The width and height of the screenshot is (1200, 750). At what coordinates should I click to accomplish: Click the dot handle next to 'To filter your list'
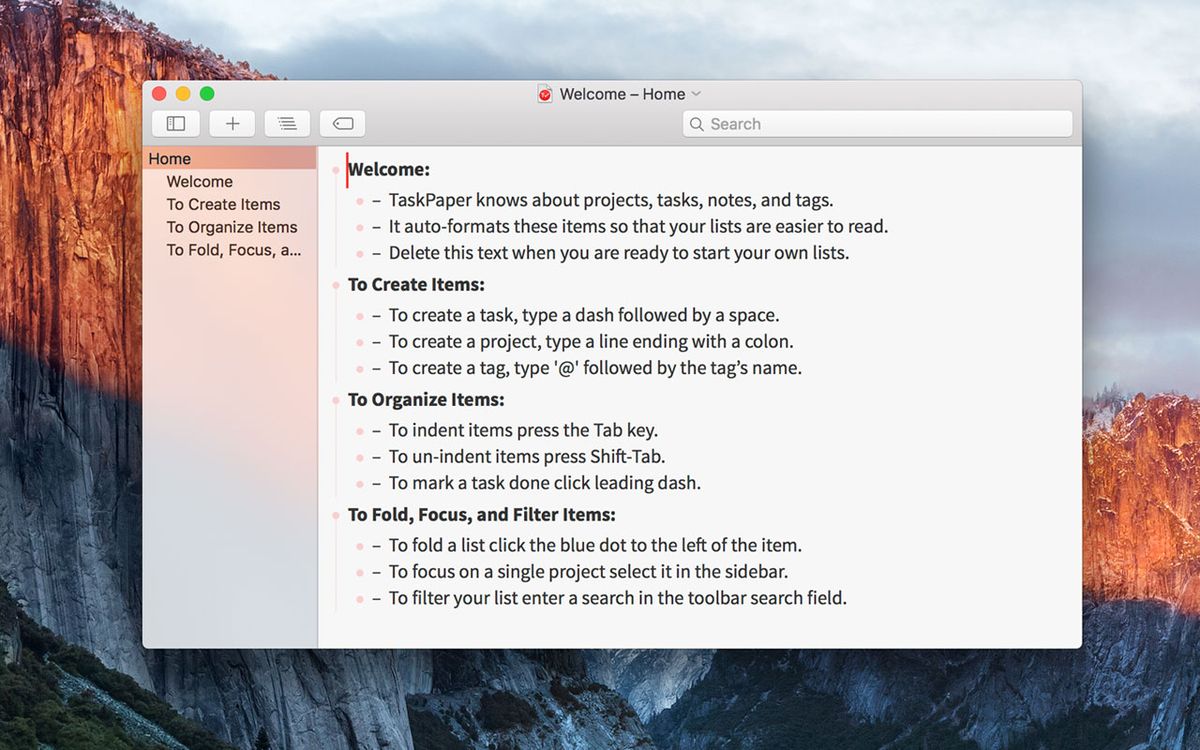point(359,598)
